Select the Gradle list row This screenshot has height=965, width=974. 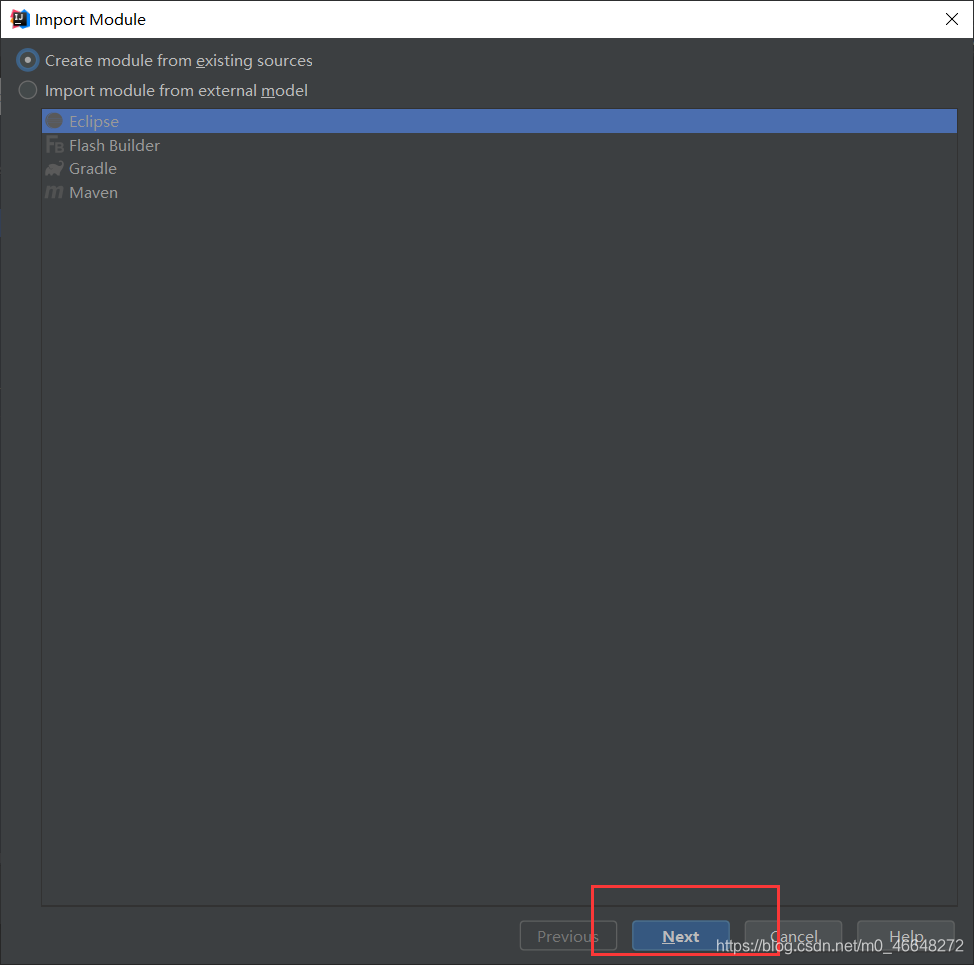[x=499, y=168]
